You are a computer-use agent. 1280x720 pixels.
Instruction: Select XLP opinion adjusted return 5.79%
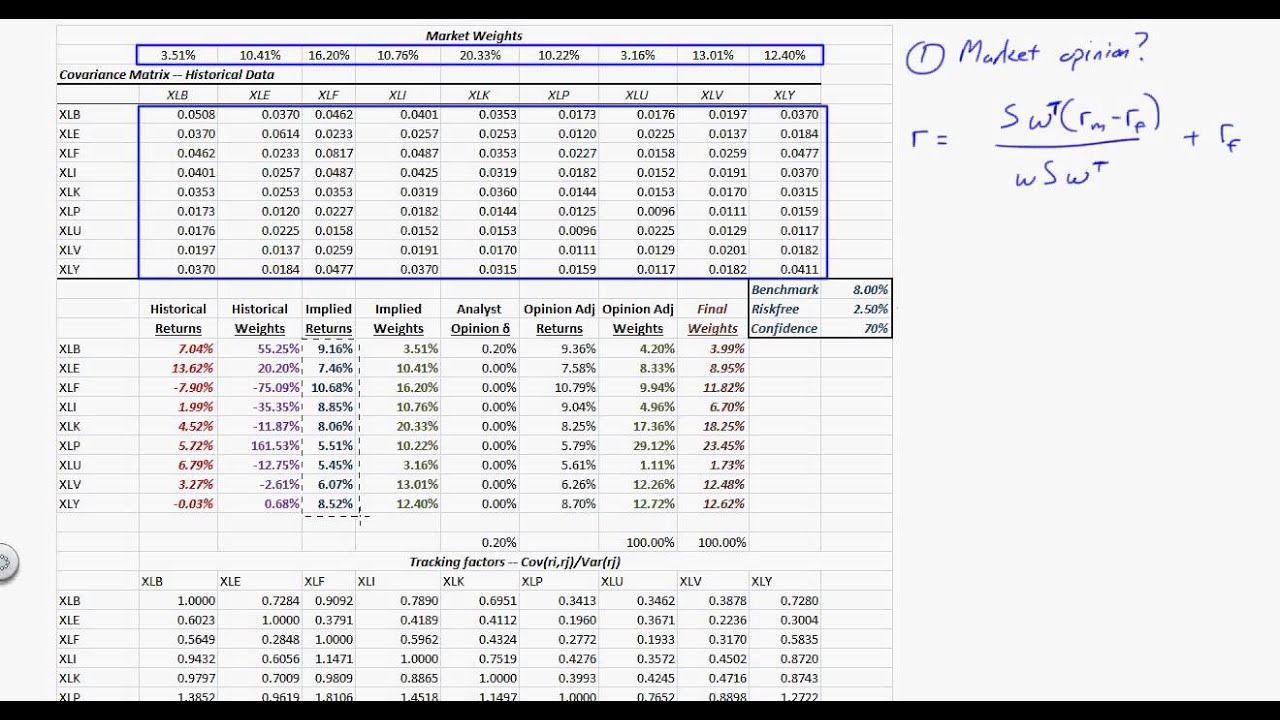576,445
